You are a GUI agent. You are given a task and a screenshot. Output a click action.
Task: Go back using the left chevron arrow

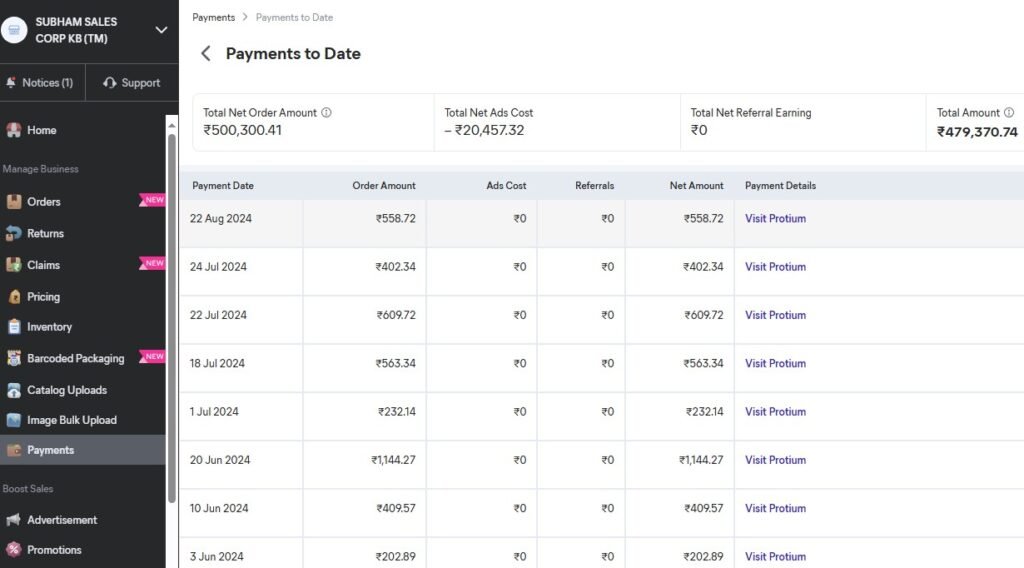[206, 54]
